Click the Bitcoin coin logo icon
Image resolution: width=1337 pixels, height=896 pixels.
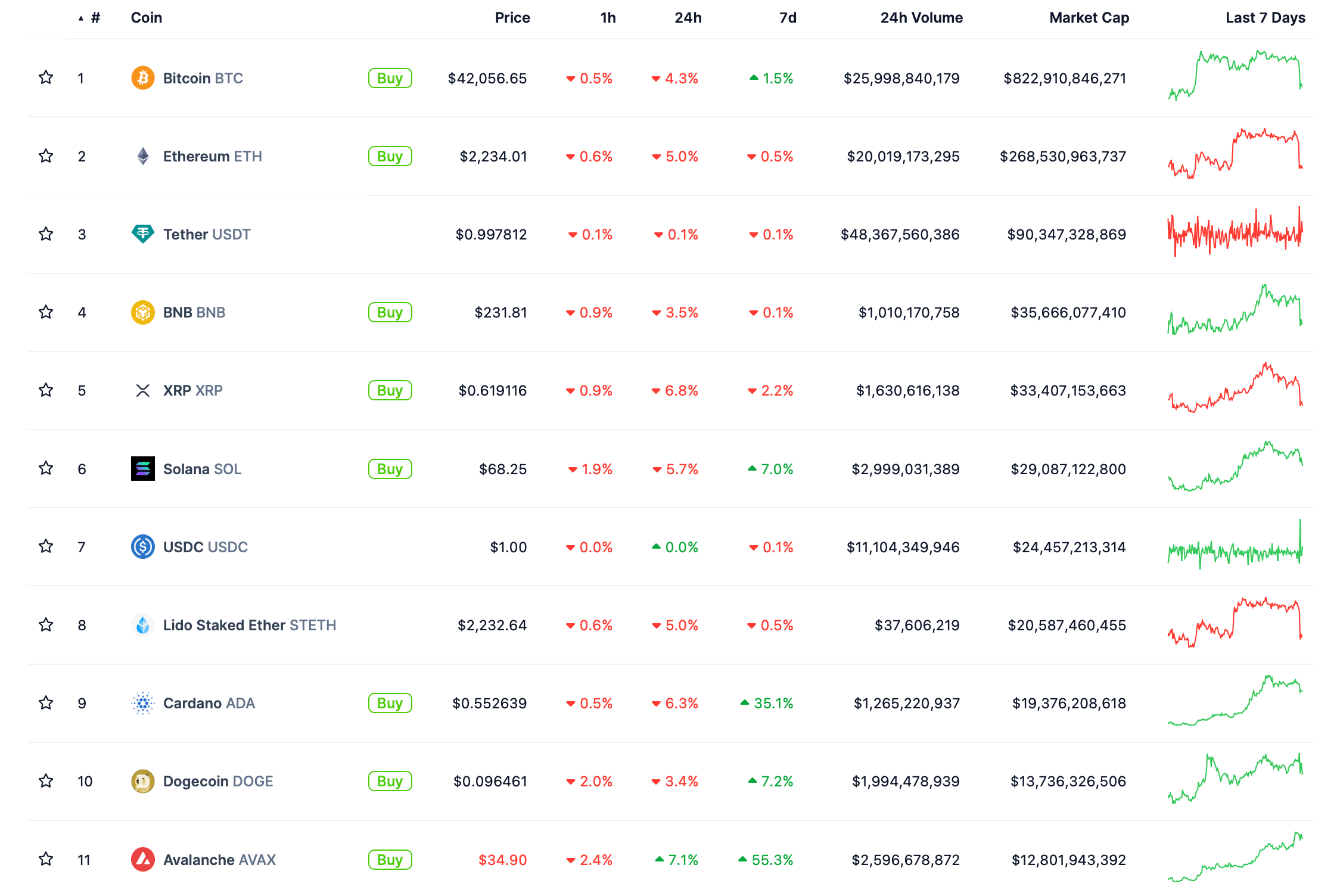(x=142, y=78)
